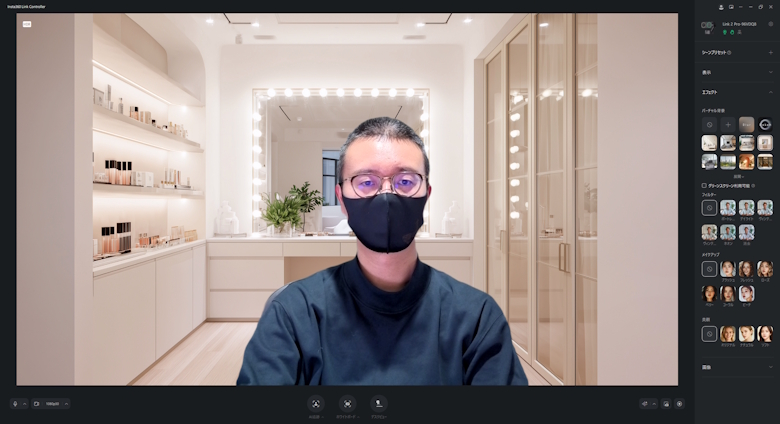Enable the green screen checkbox
Viewport: 780px width, 424px height.
pos(704,185)
